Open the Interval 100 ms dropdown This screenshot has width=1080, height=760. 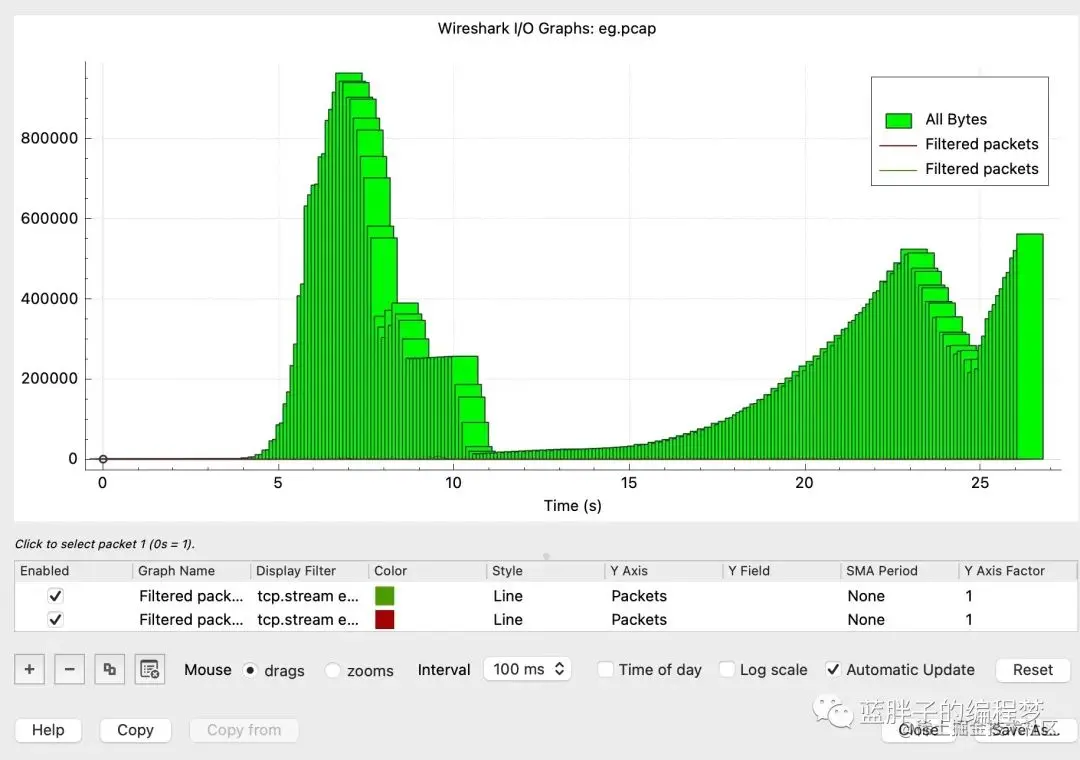pos(528,669)
